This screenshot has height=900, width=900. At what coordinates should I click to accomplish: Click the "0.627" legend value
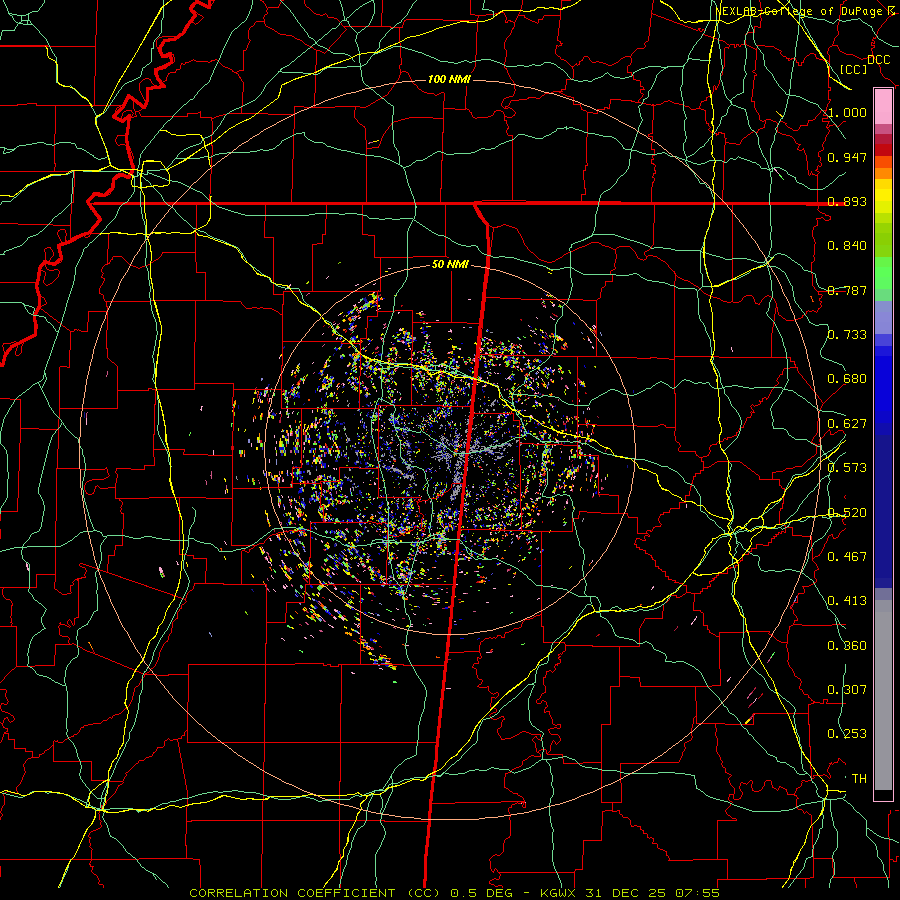[x=847, y=424]
